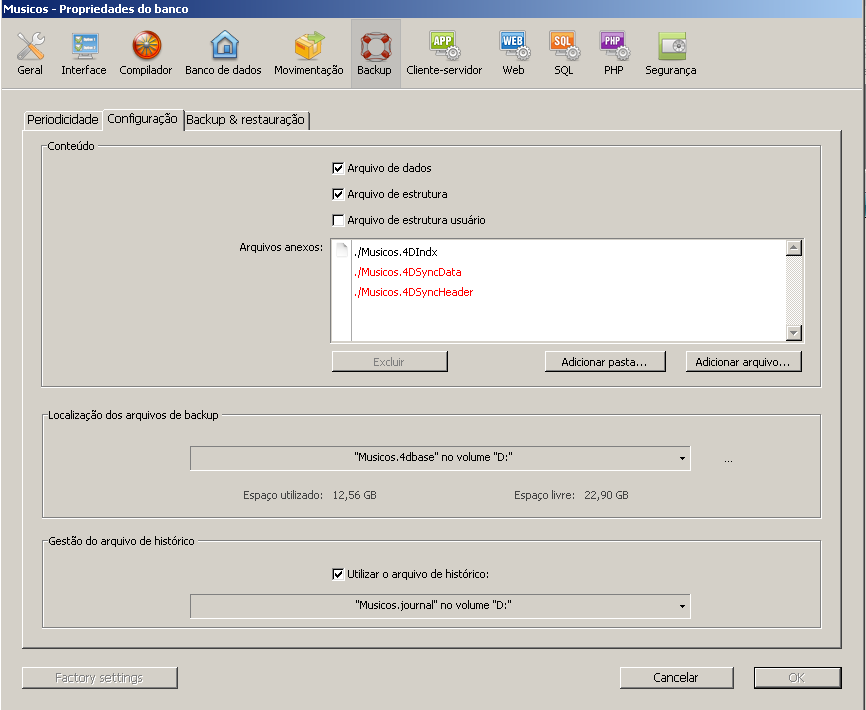Uncheck Arquivo de estrutura checkbox

[x=338, y=194]
